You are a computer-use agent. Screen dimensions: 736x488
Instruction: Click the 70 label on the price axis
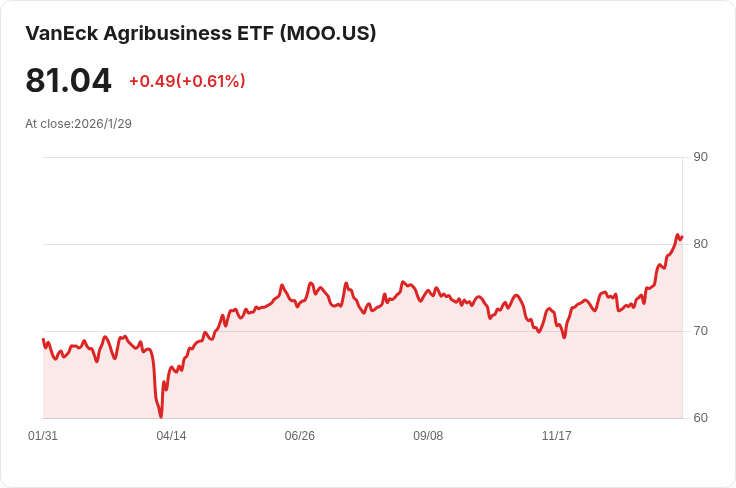coord(700,331)
